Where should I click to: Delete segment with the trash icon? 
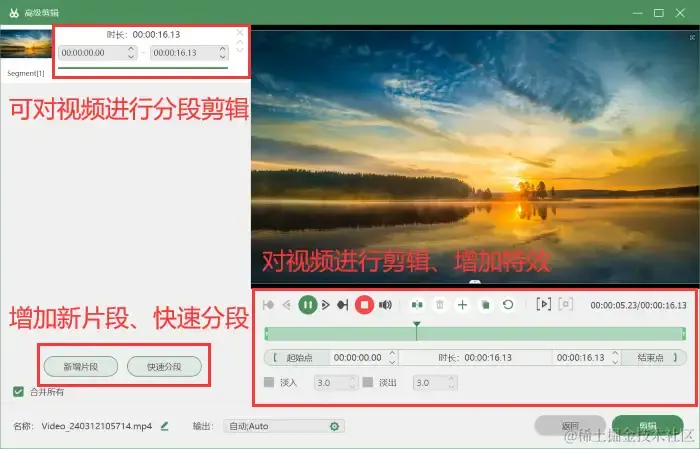(x=440, y=305)
